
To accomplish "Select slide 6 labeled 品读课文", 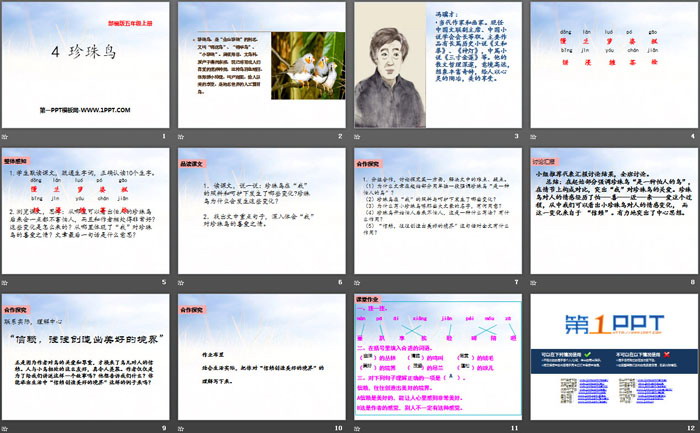I will point(262,211).
